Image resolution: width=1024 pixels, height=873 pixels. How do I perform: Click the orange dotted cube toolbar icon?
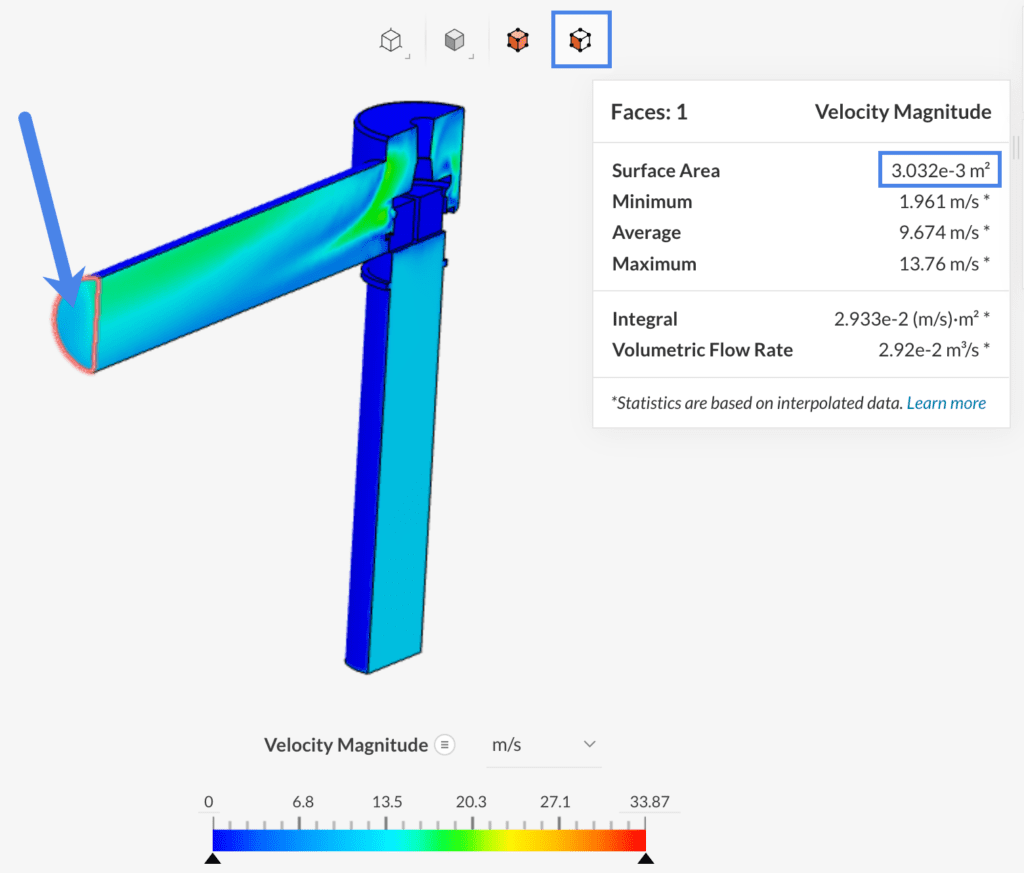517,39
